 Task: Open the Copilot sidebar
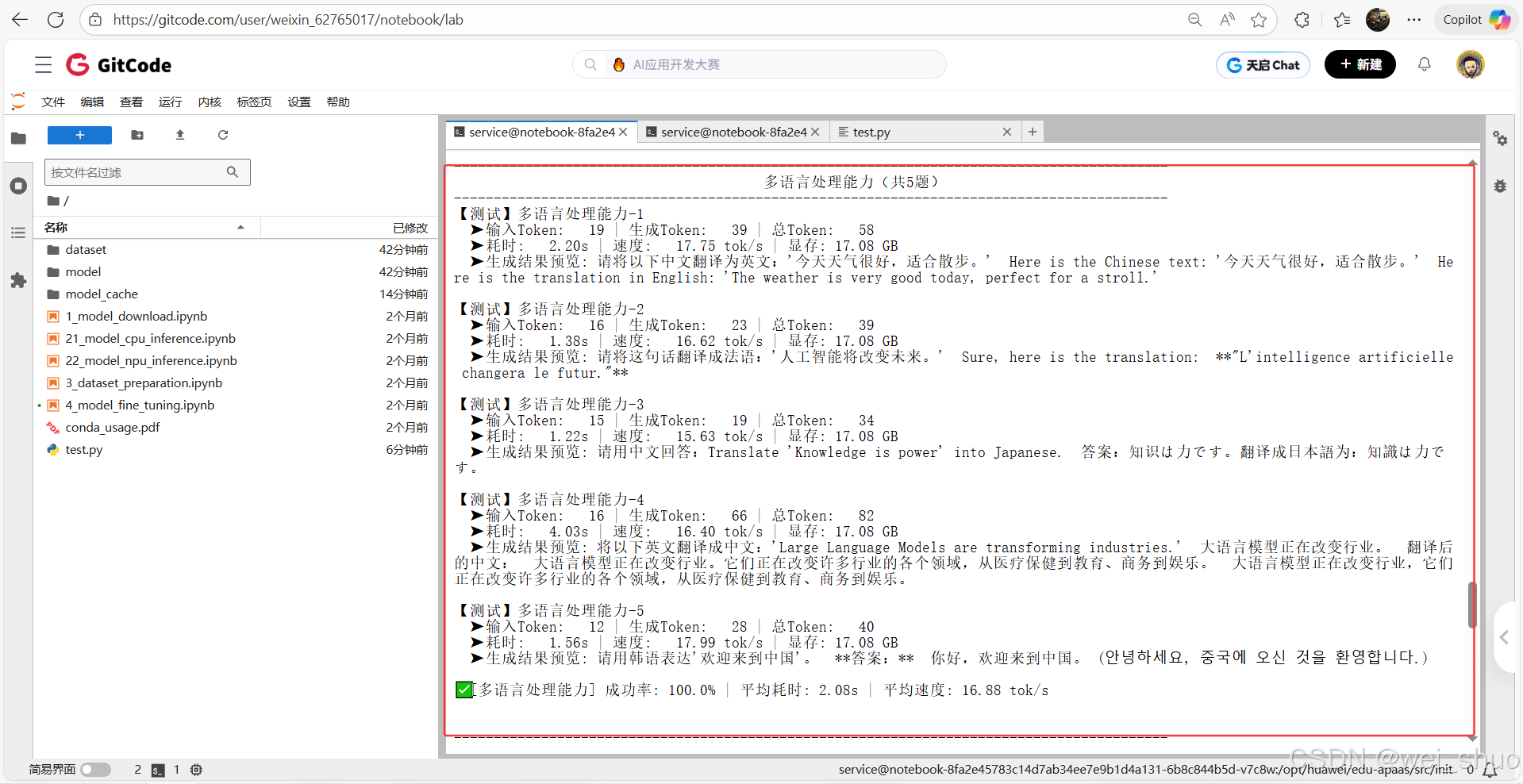click(x=1476, y=20)
